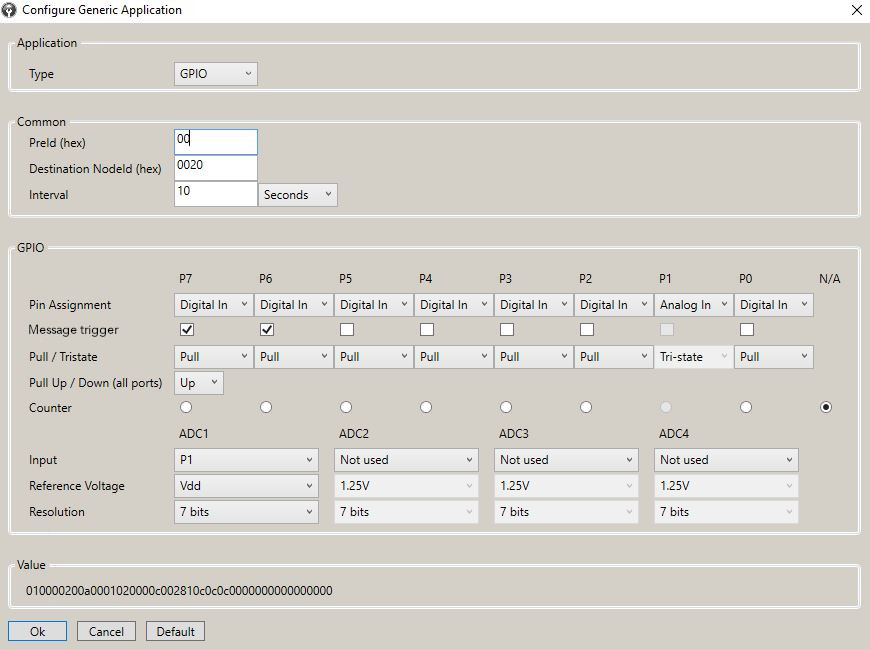Viewport: 870px width, 649px height.
Task: Open the ADC1 Reference Voltage dropdown showing Vdd
Action: point(246,486)
